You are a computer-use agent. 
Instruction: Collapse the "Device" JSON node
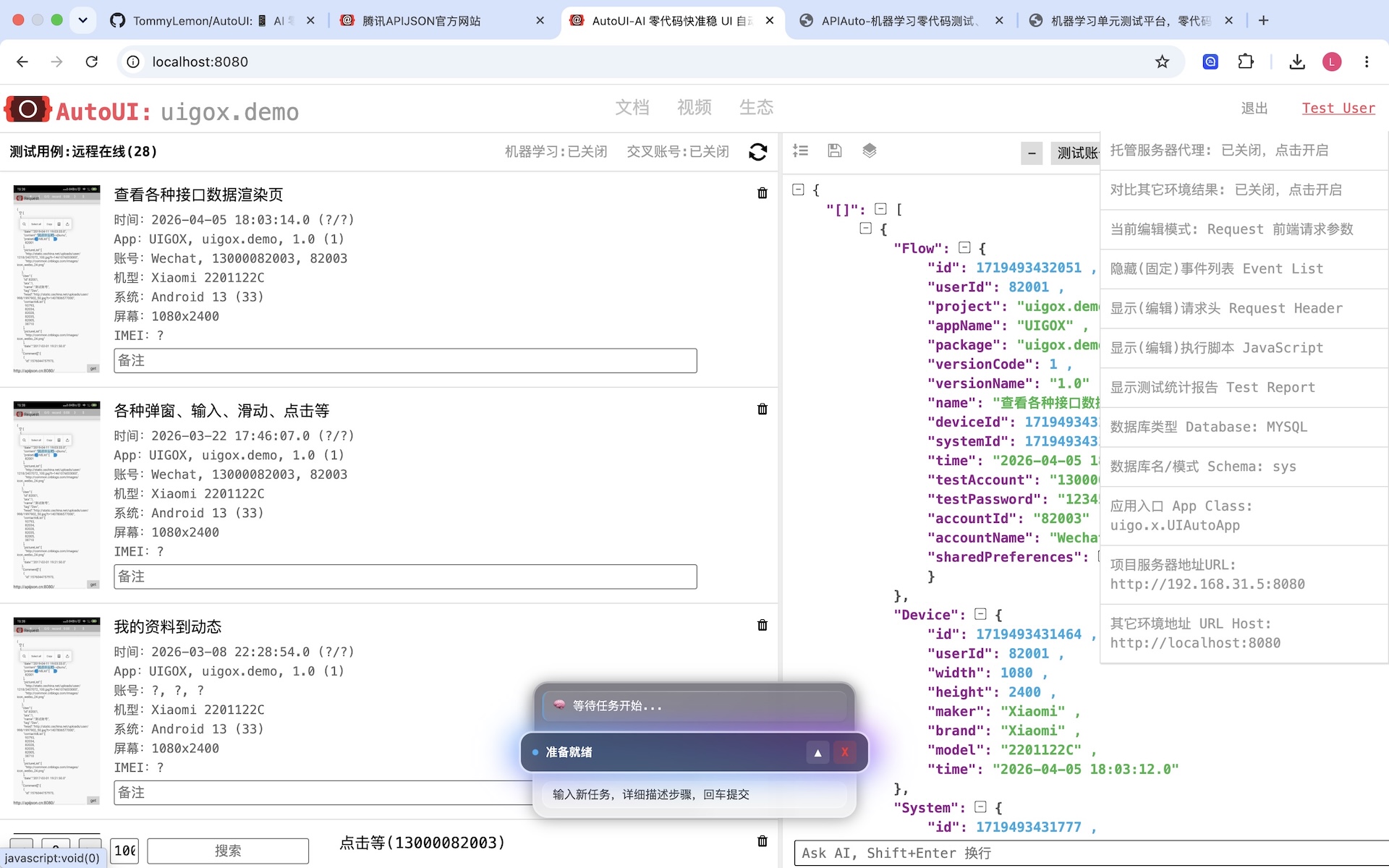tap(980, 614)
